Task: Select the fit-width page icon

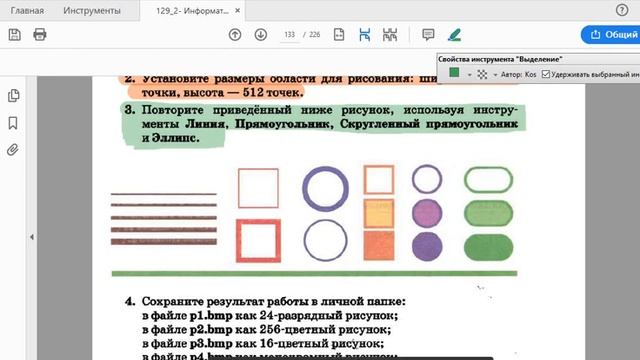Action: [x=339, y=35]
